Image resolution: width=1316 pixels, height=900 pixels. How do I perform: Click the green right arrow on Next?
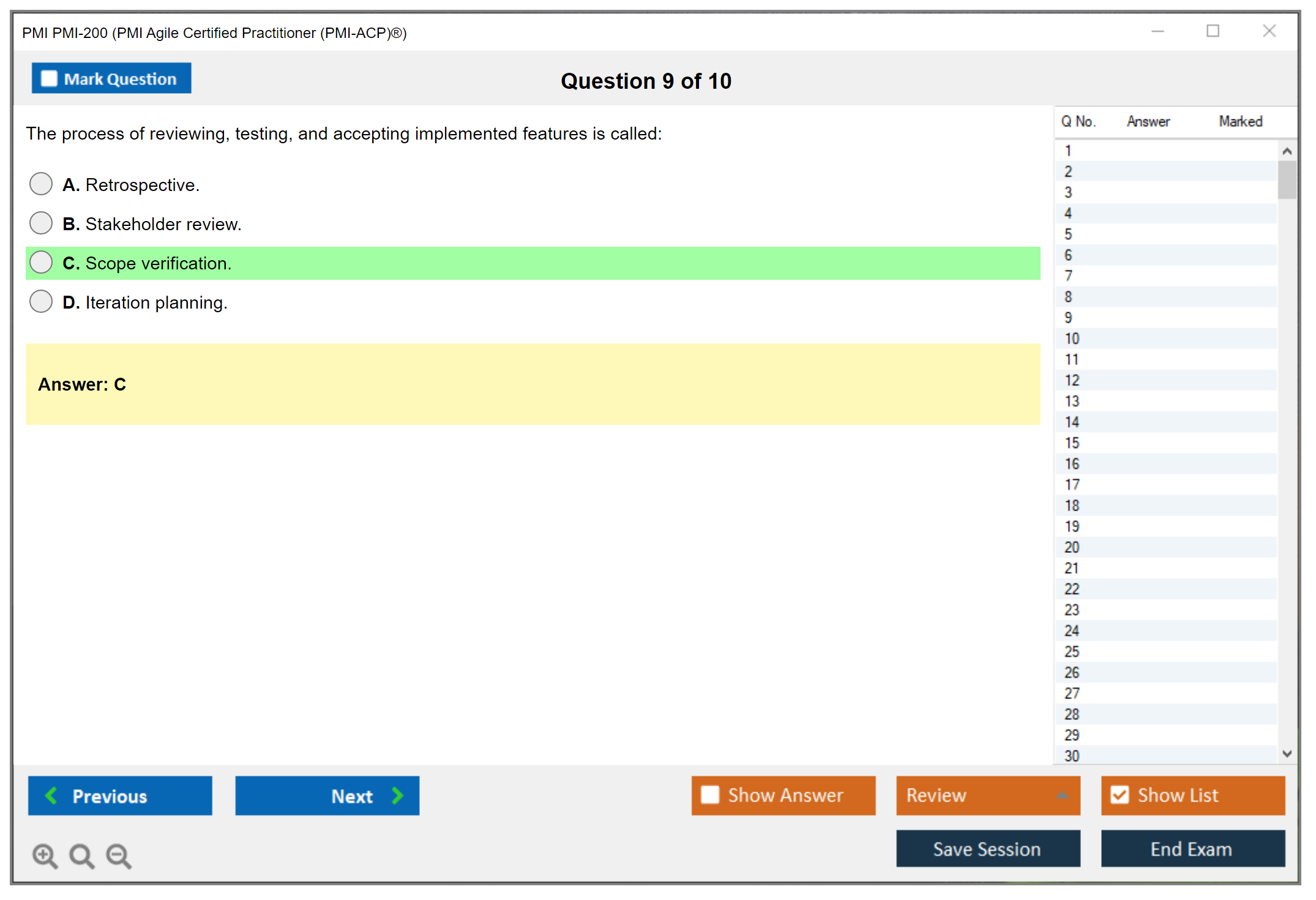[397, 795]
